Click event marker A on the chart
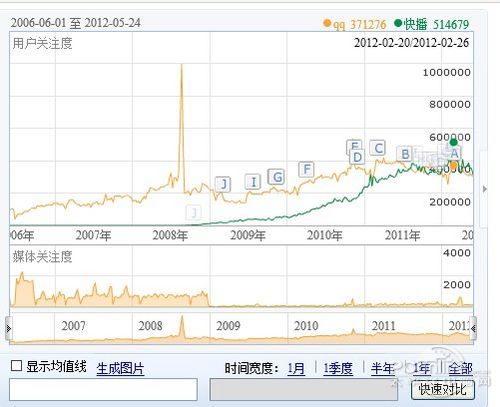 coord(454,153)
